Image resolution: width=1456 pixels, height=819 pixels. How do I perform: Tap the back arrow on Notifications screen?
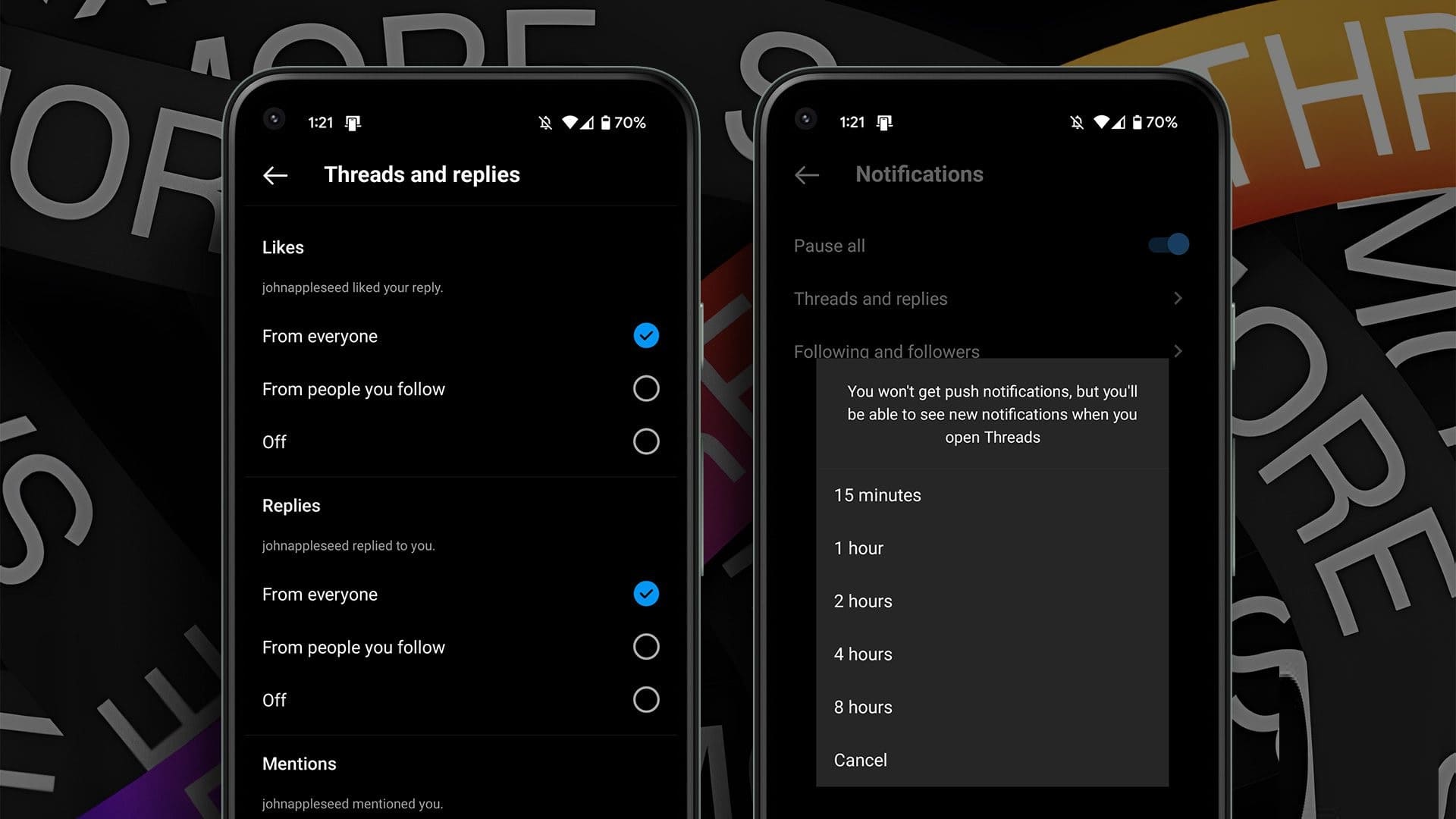pyautogui.click(x=808, y=174)
